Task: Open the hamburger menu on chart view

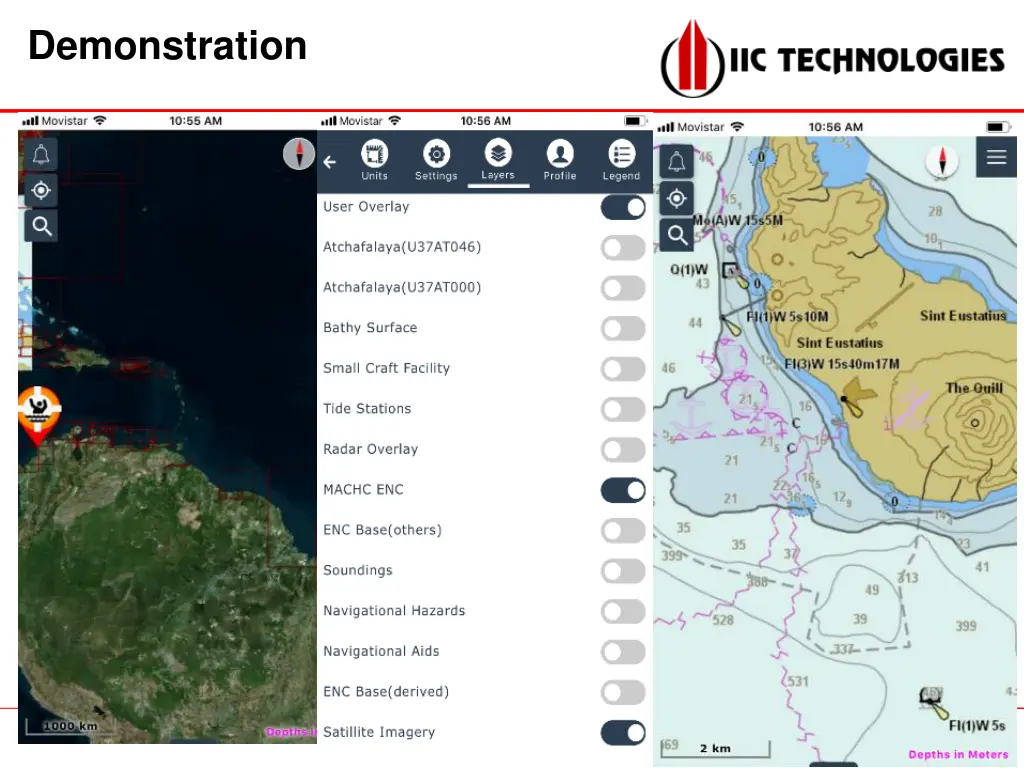Action: point(996,157)
